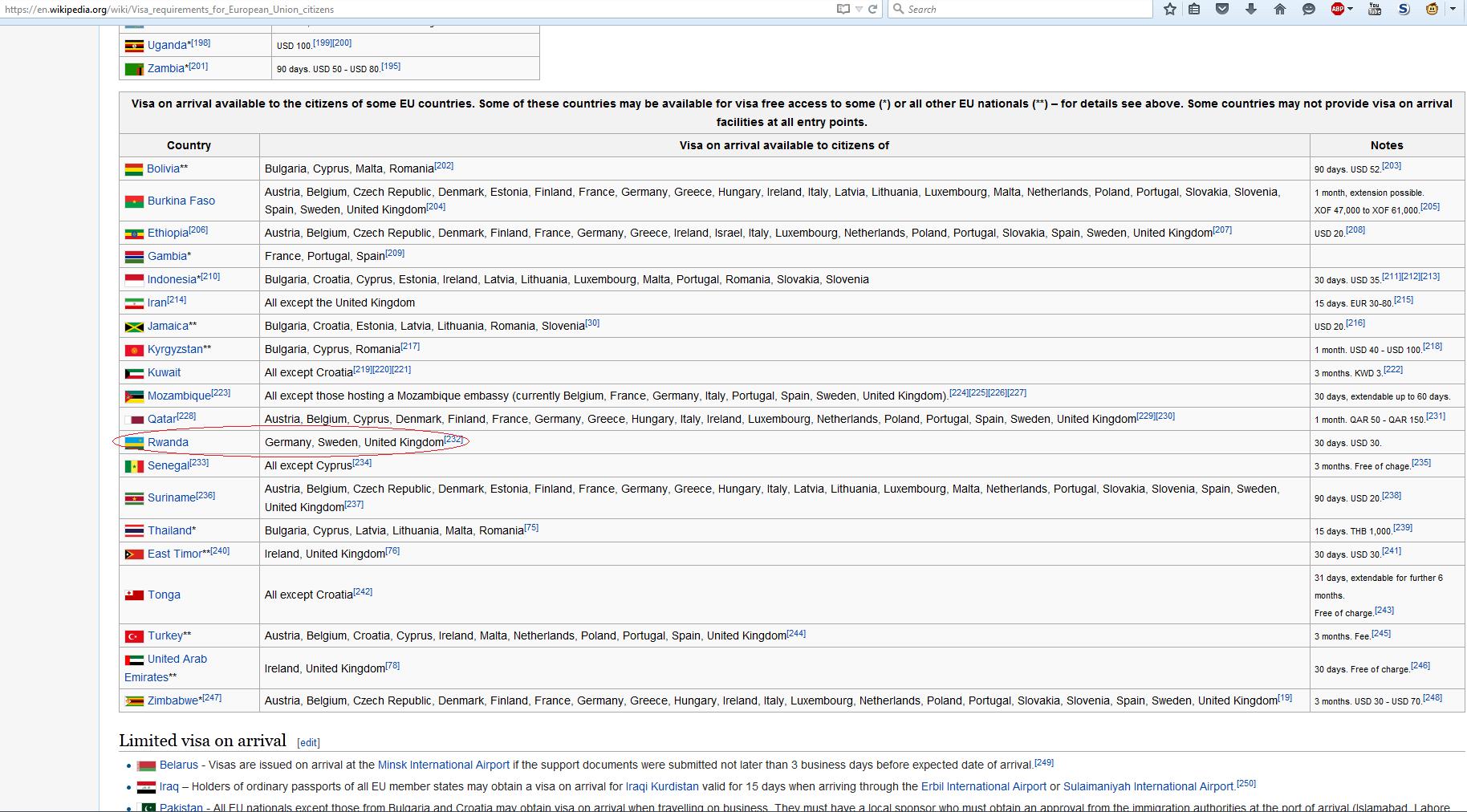Bookmark this page with the star icon

[1170, 10]
